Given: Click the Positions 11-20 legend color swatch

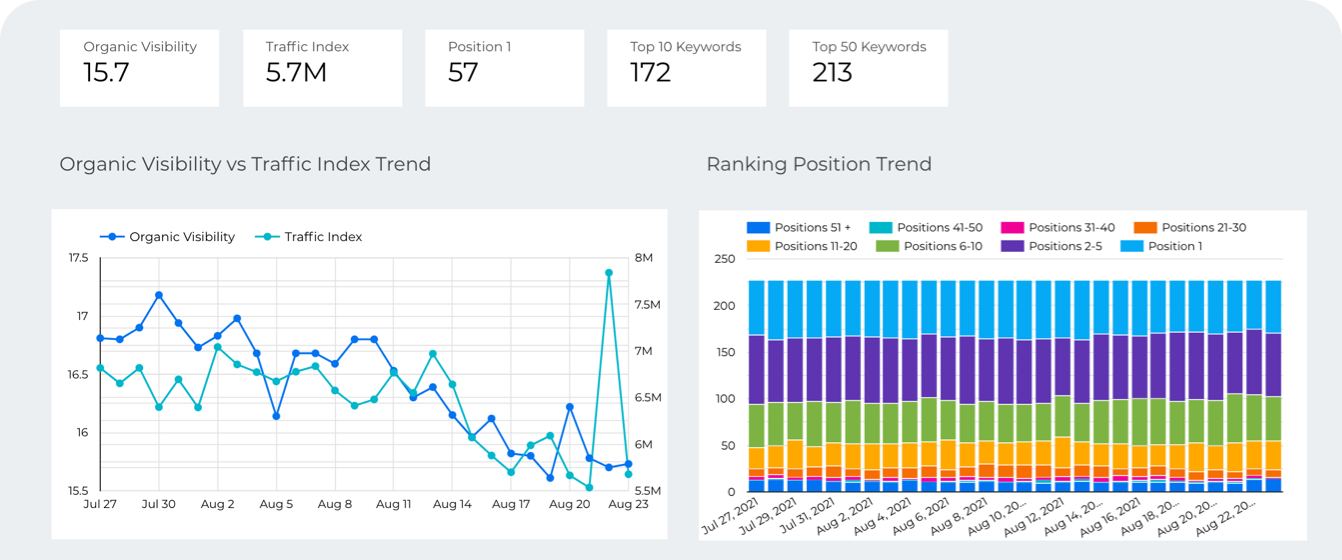Looking at the screenshot, I should [758, 246].
